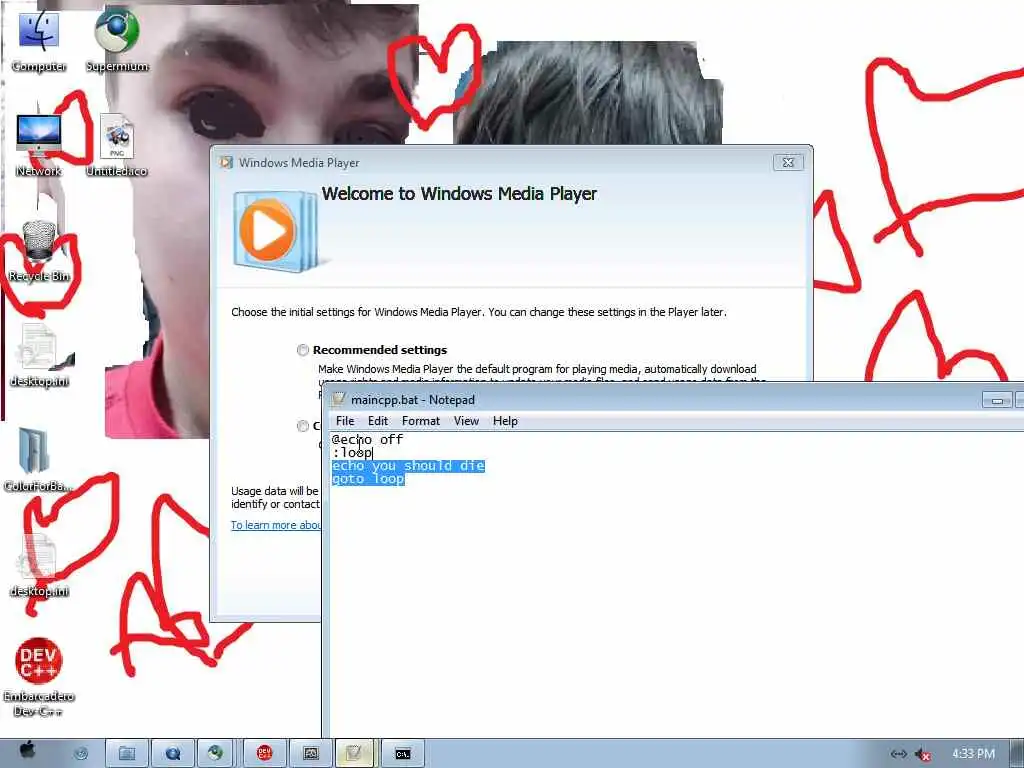1024x768 pixels.
Task: Open the File menu in Notepad
Action: coord(345,421)
